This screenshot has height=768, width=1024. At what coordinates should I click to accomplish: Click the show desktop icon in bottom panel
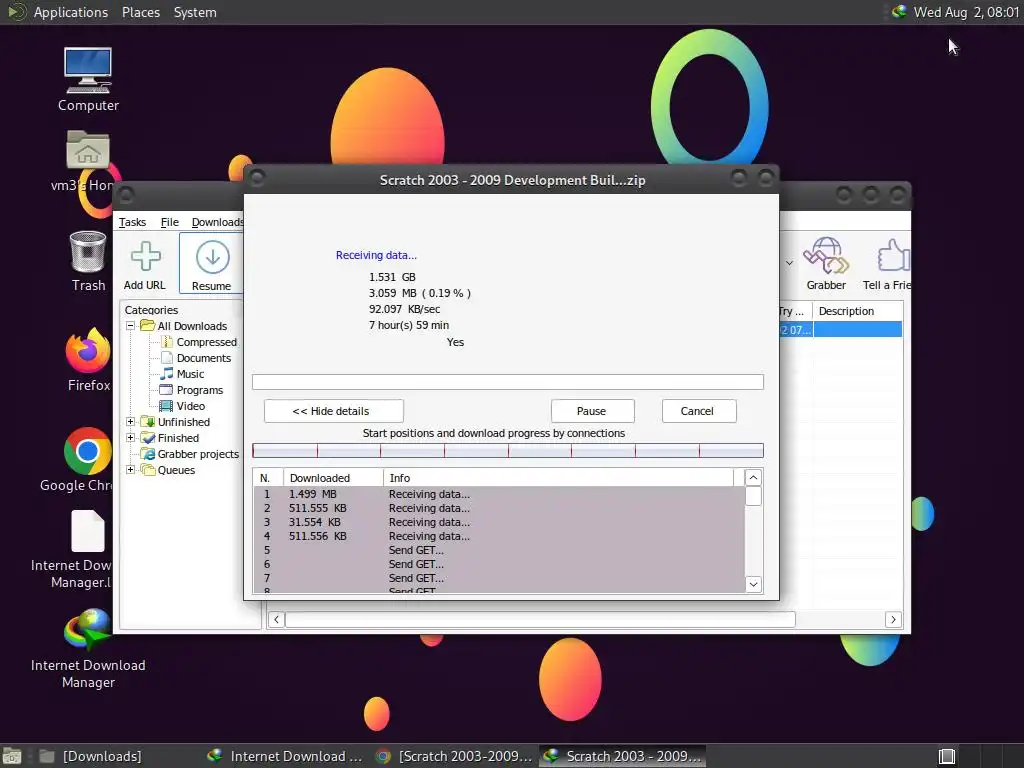coord(12,756)
